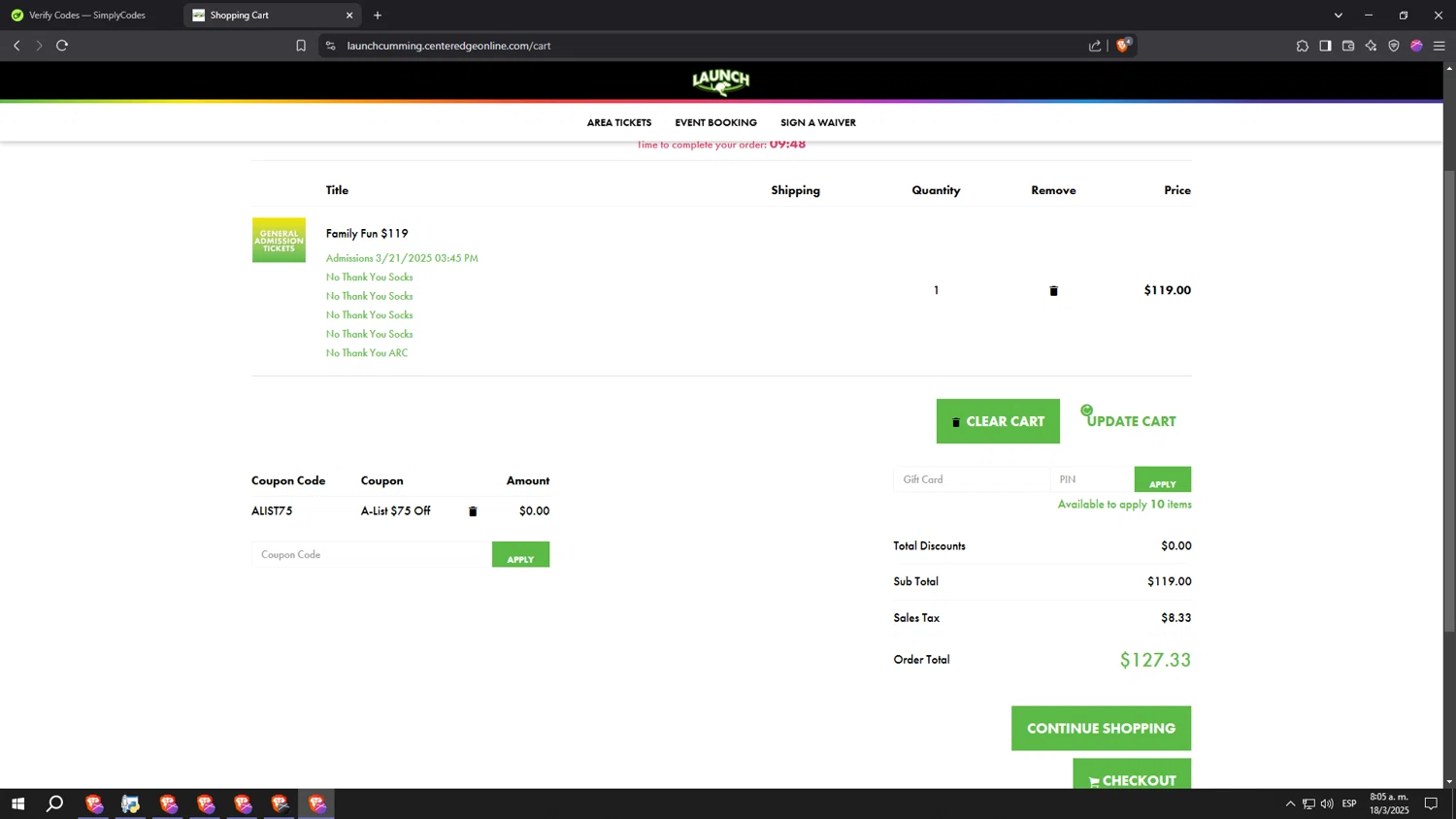Open browser profile avatar icon

click(1416, 46)
